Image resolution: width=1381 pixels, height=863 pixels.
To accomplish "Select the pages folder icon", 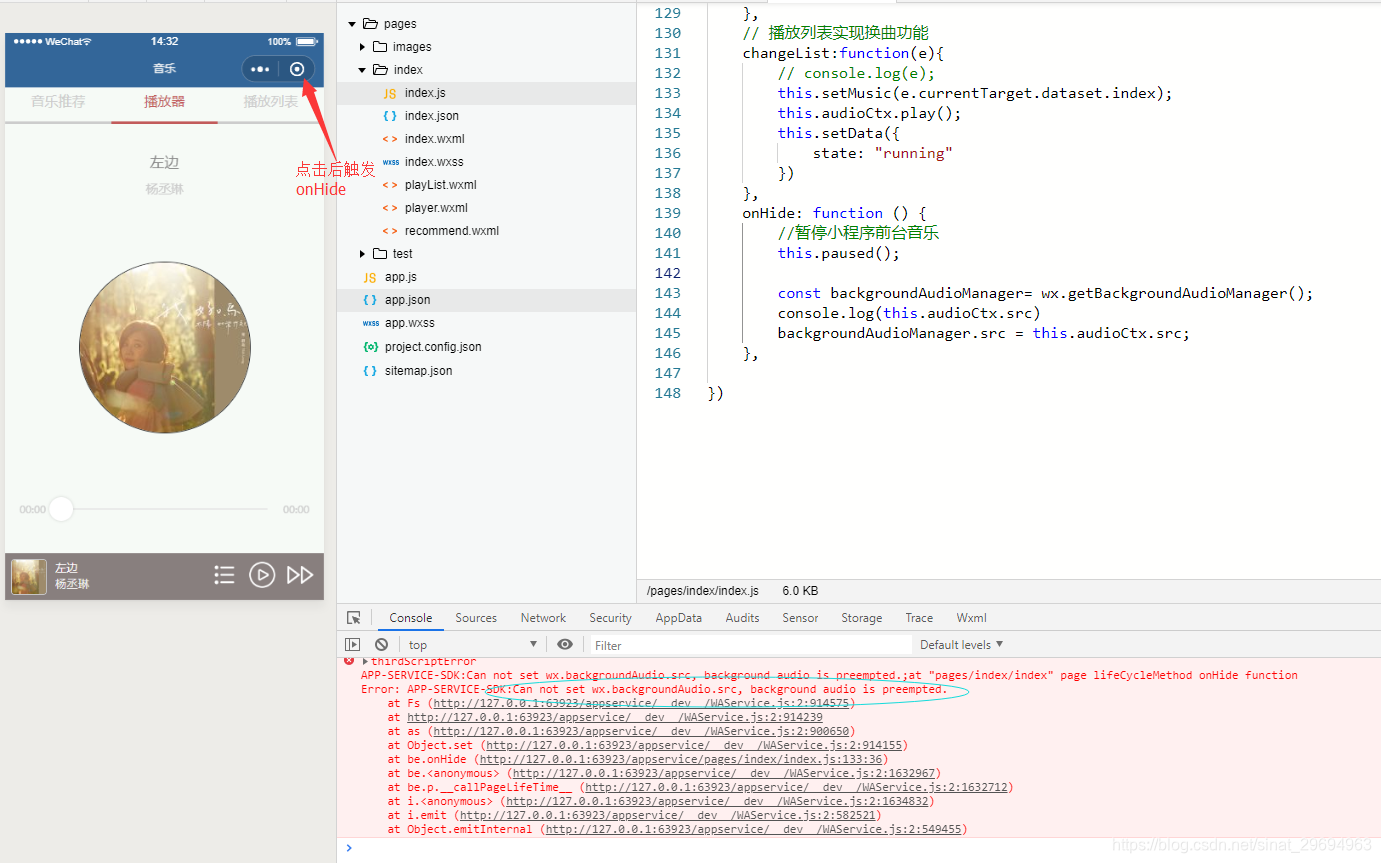I will (x=369, y=23).
